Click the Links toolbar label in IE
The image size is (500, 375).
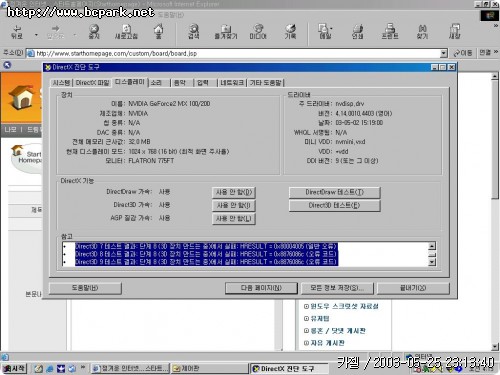[485, 52]
